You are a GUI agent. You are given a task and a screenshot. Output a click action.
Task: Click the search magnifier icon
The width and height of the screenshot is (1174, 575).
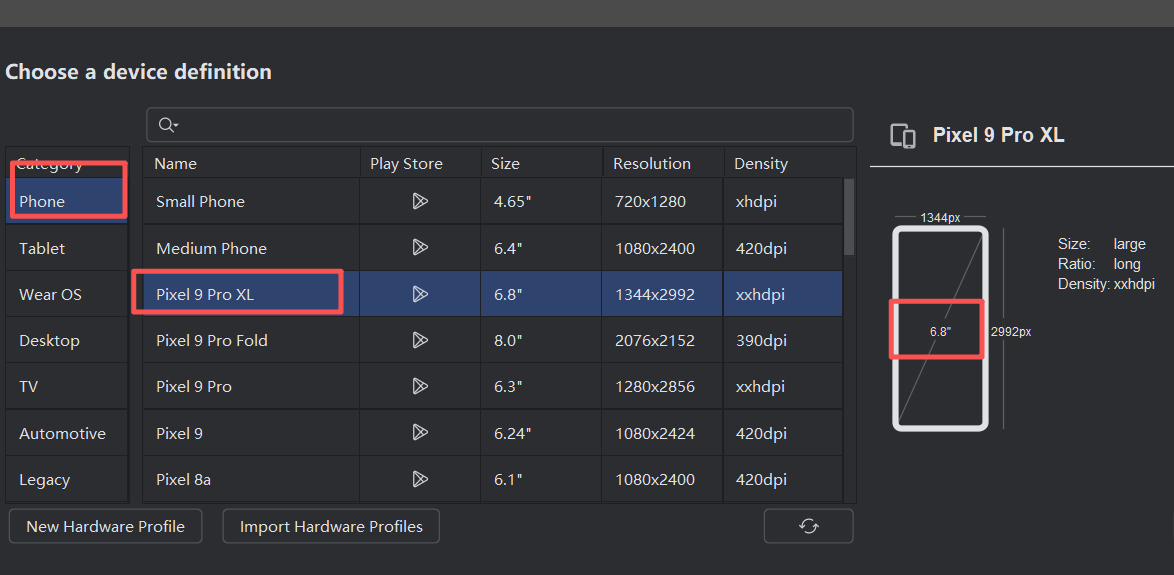[x=168, y=126]
